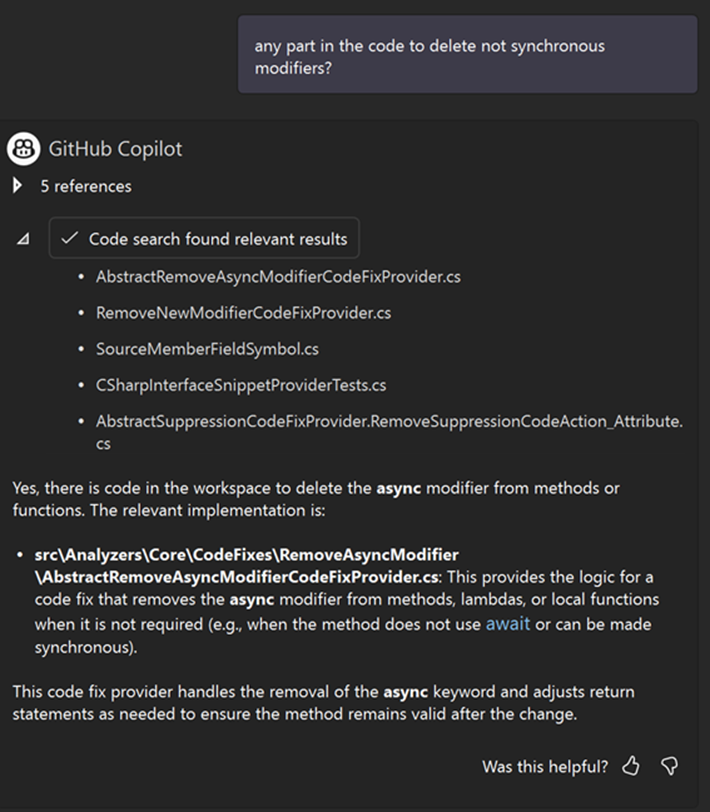Expand the 5 references section
This screenshot has height=812, width=710.
point(17,185)
